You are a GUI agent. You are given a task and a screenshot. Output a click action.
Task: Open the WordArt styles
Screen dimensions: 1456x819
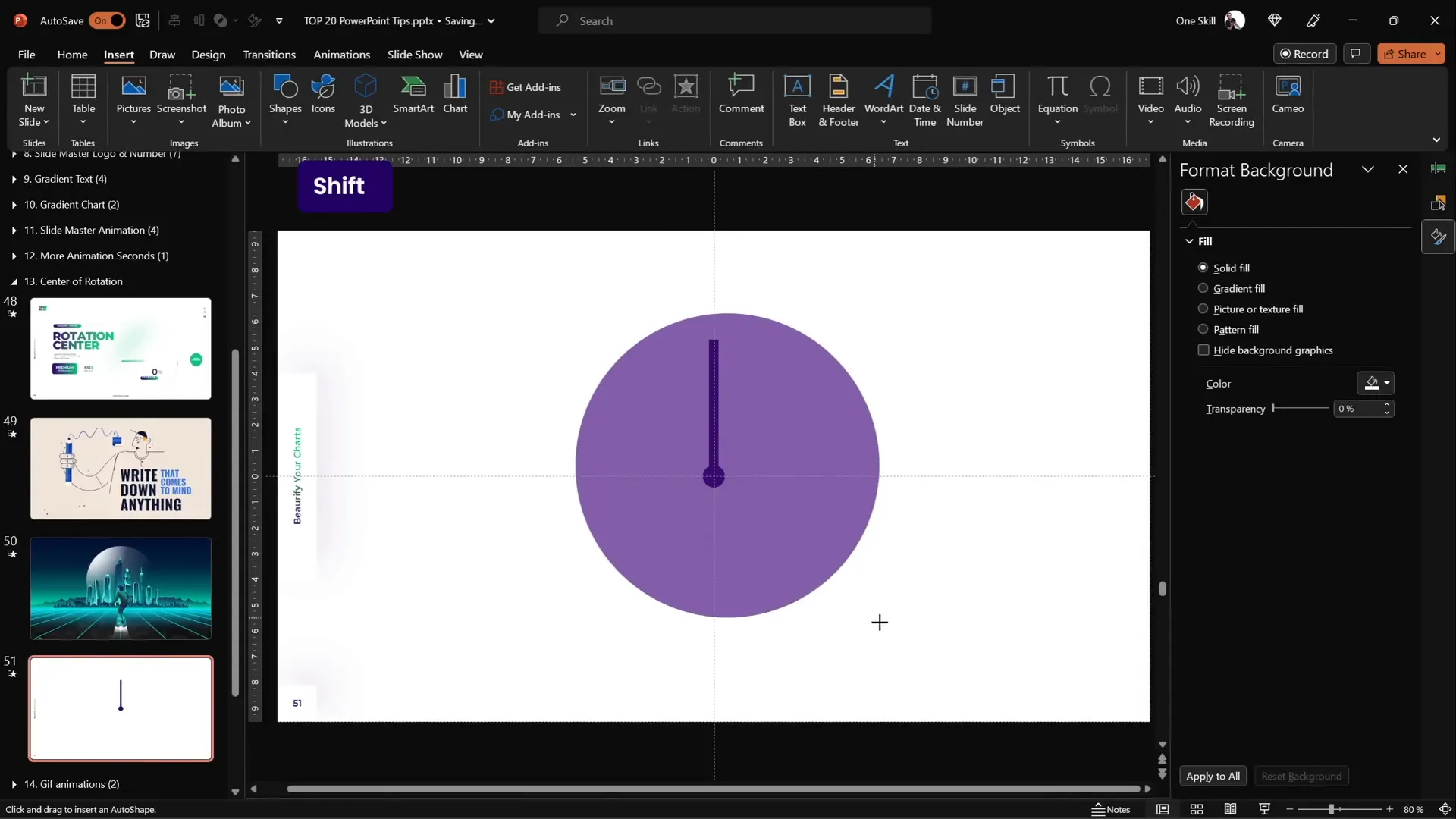click(883, 99)
